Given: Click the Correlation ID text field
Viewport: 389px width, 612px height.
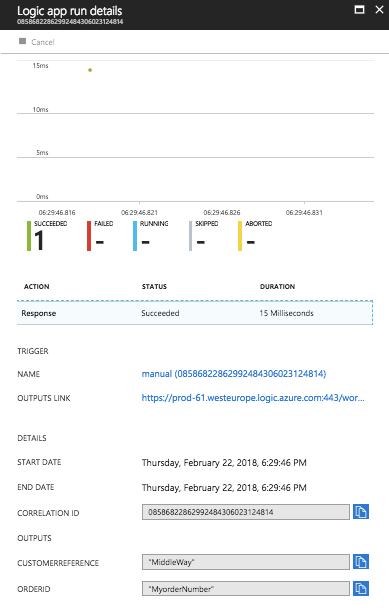Looking at the screenshot, I should [x=246, y=512].
